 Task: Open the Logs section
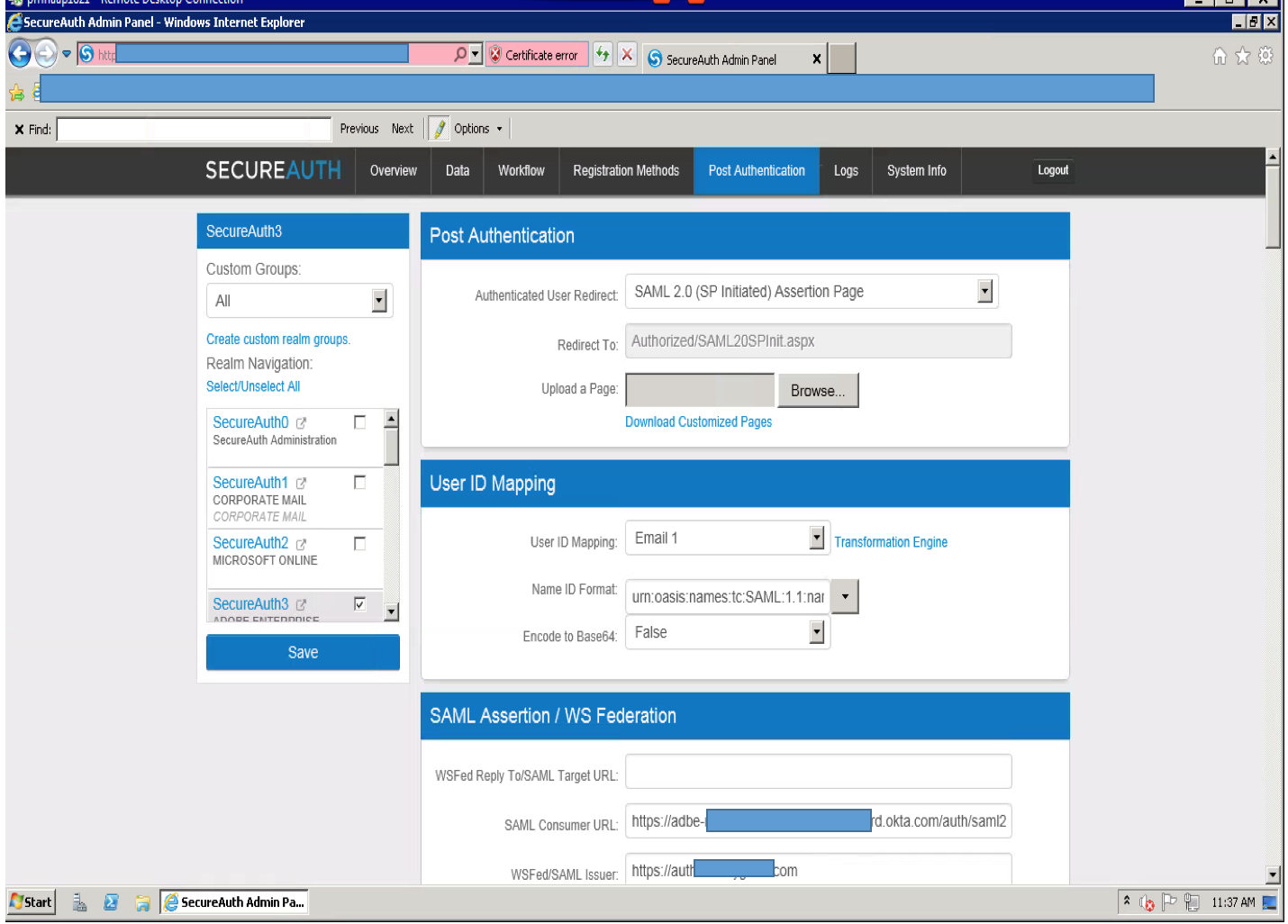click(845, 170)
